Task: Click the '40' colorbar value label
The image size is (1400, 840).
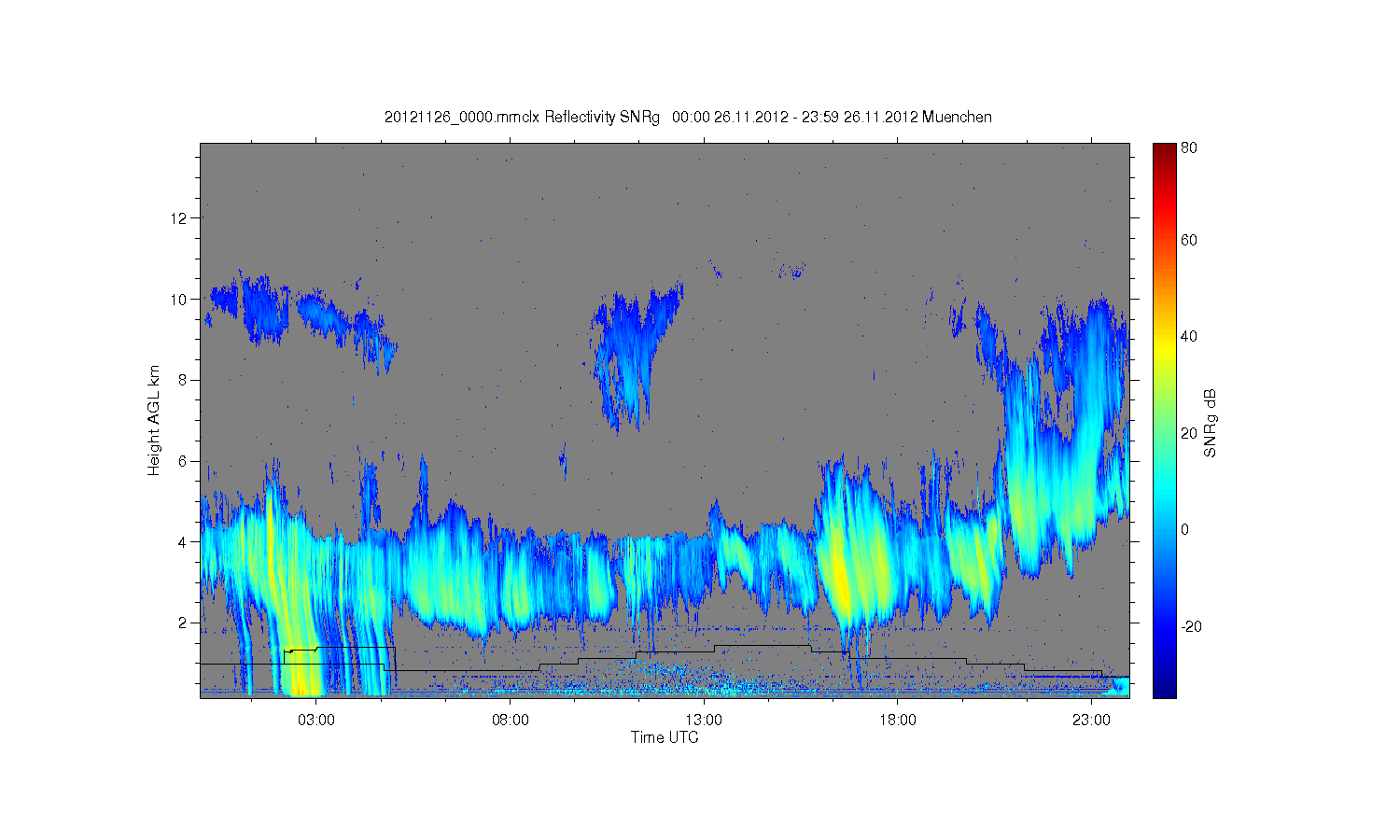Action: coord(1189,336)
